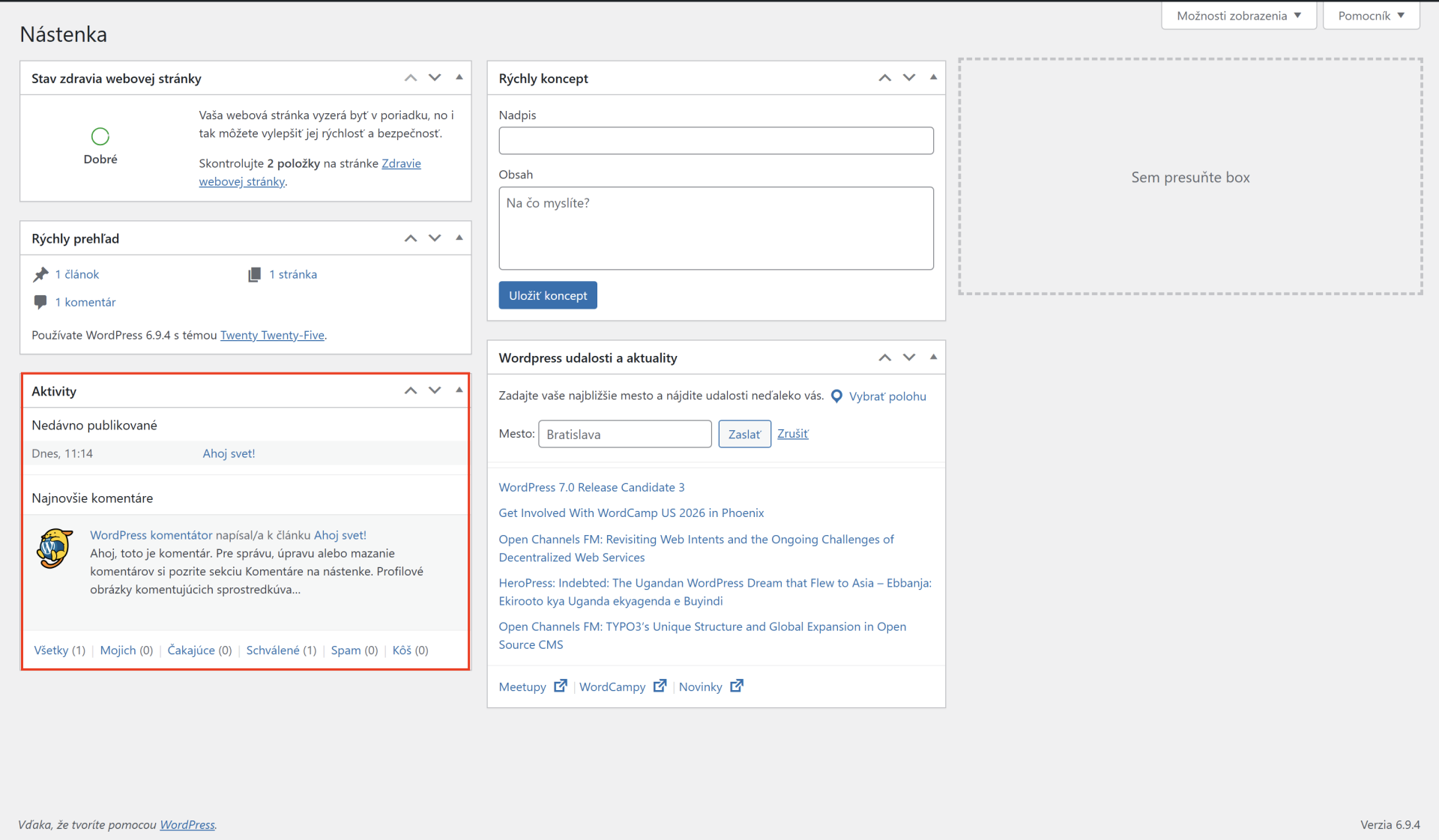Focus the Obsah content textarea

pyautogui.click(x=716, y=228)
